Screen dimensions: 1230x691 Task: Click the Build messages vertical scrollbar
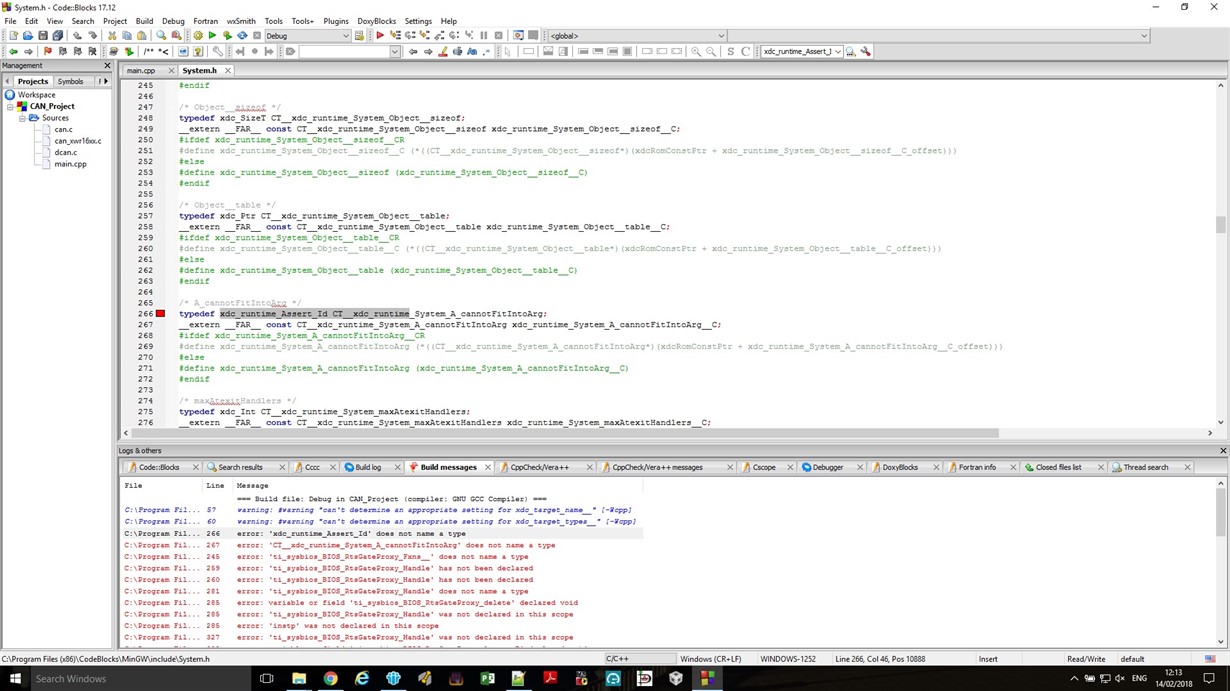click(x=1221, y=563)
